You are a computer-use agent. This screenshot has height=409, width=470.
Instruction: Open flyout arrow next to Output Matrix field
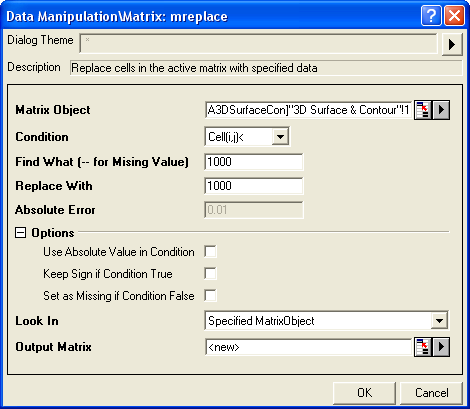click(x=441, y=347)
